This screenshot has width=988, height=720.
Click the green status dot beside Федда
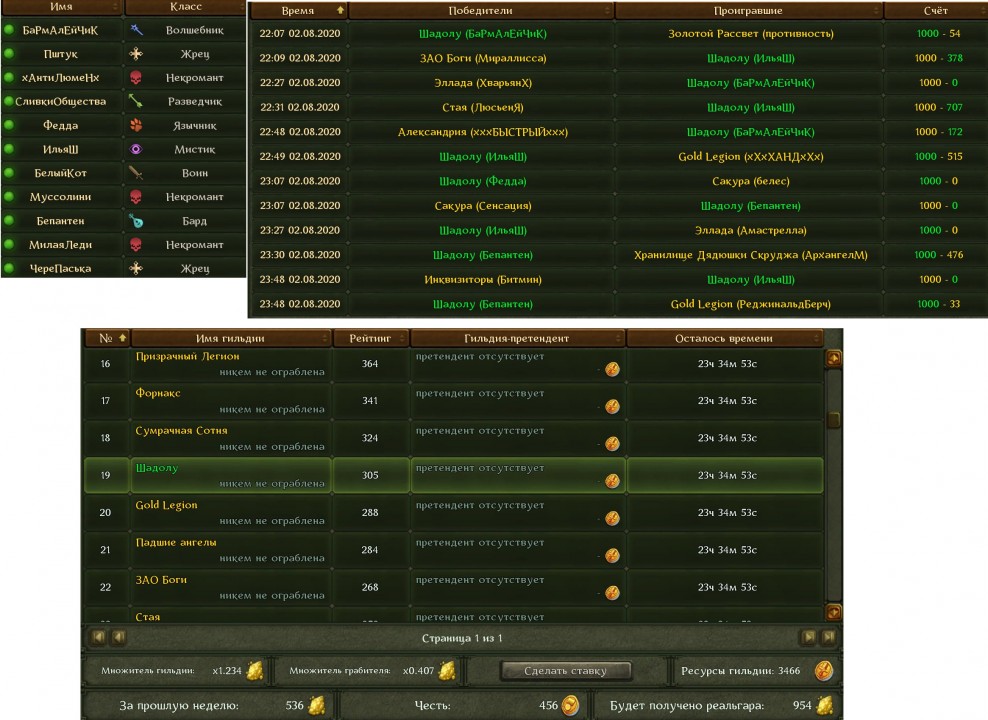[x=9, y=126]
